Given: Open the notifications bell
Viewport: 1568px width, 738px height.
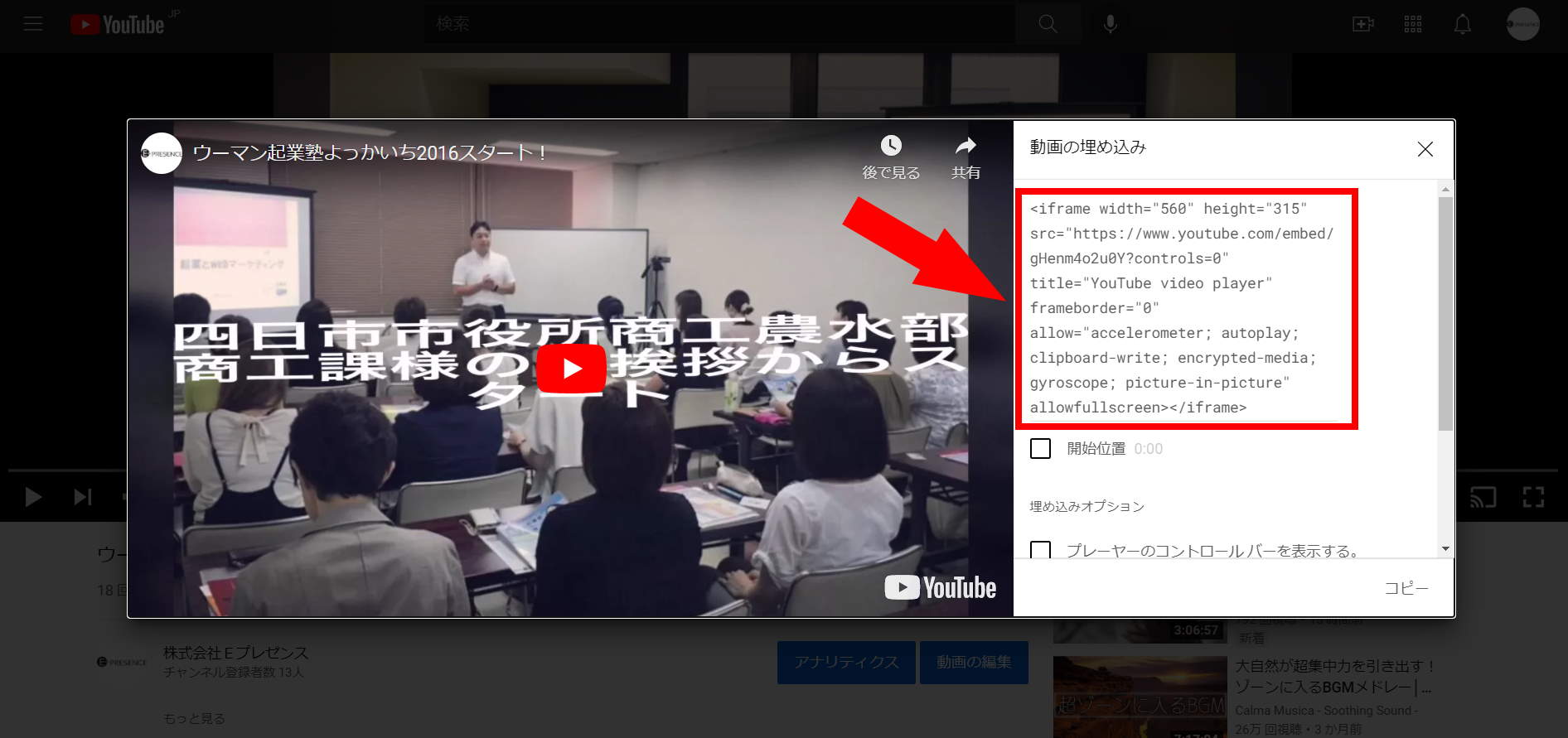Looking at the screenshot, I should (1463, 24).
